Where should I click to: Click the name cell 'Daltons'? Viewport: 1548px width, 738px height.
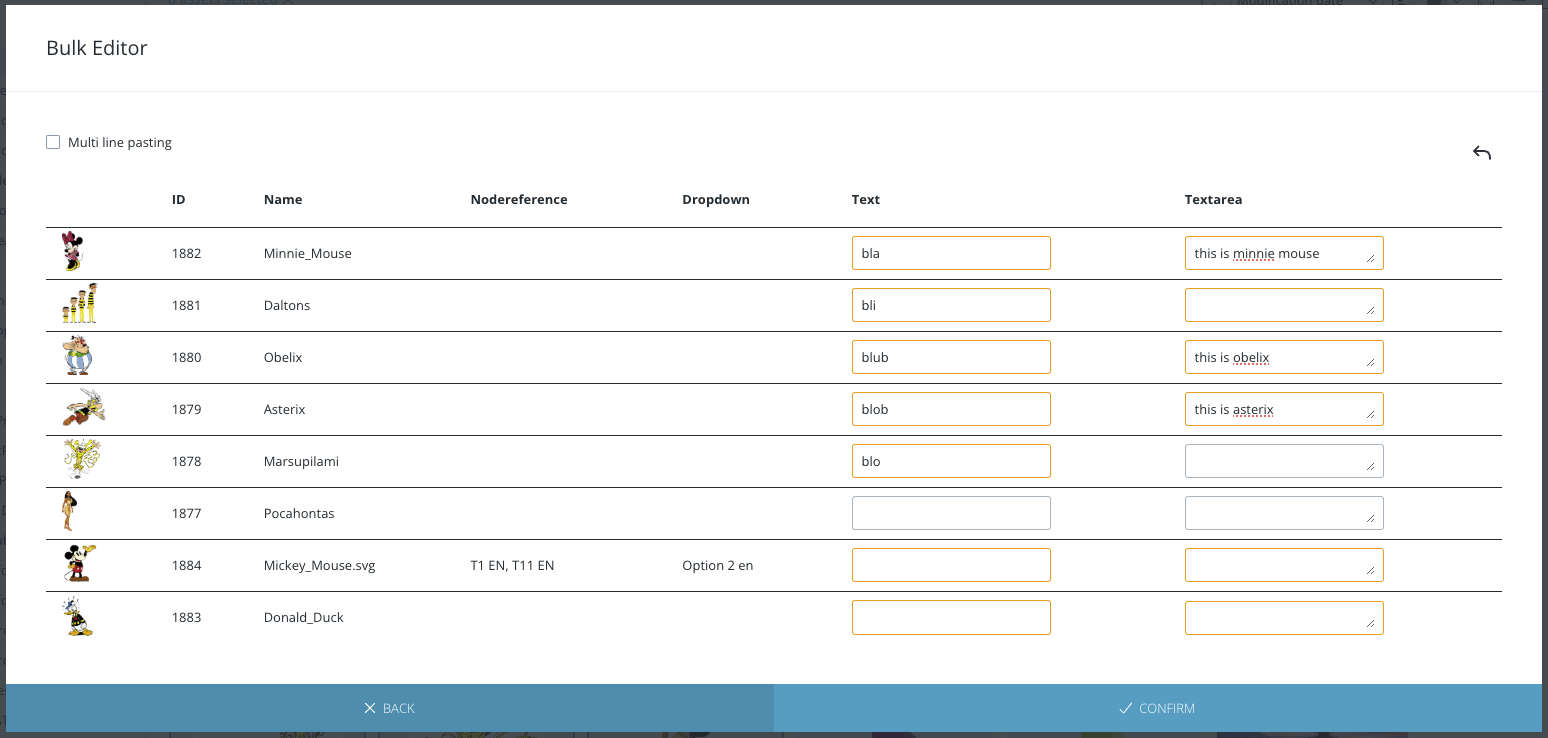[x=287, y=305]
